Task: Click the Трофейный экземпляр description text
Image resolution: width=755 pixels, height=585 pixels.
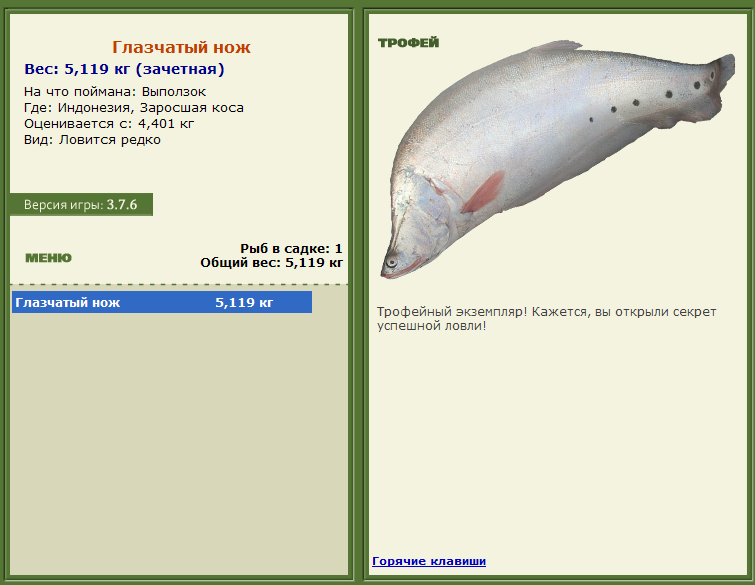Action: coord(547,318)
